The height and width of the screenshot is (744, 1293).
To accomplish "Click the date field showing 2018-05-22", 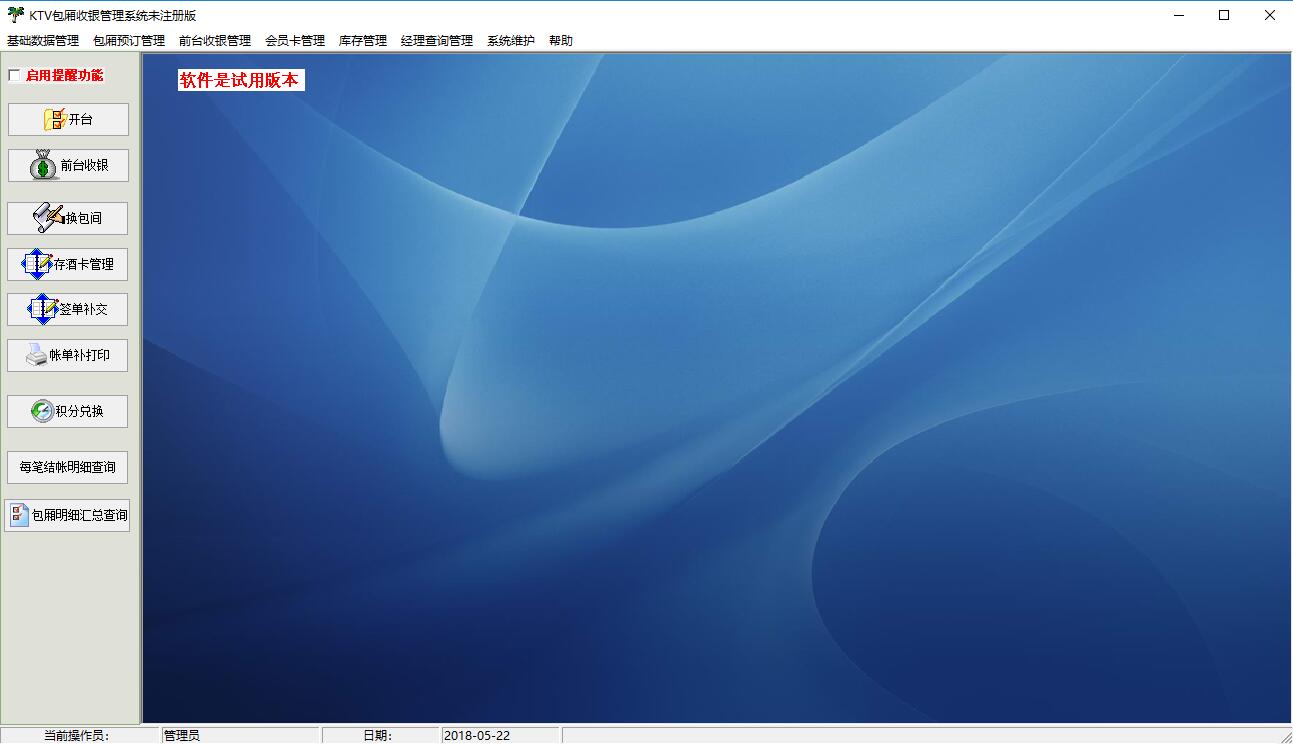I will click(499, 735).
